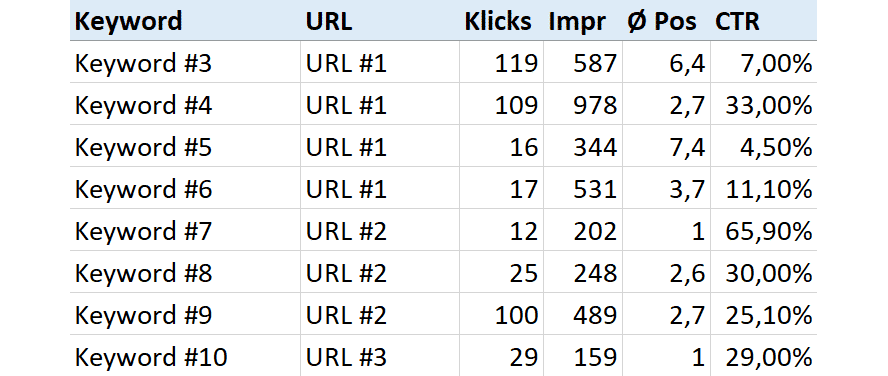Click the Klicks column header
Image resolution: width=888 pixels, height=376 pixels.
(x=501, y=21)
